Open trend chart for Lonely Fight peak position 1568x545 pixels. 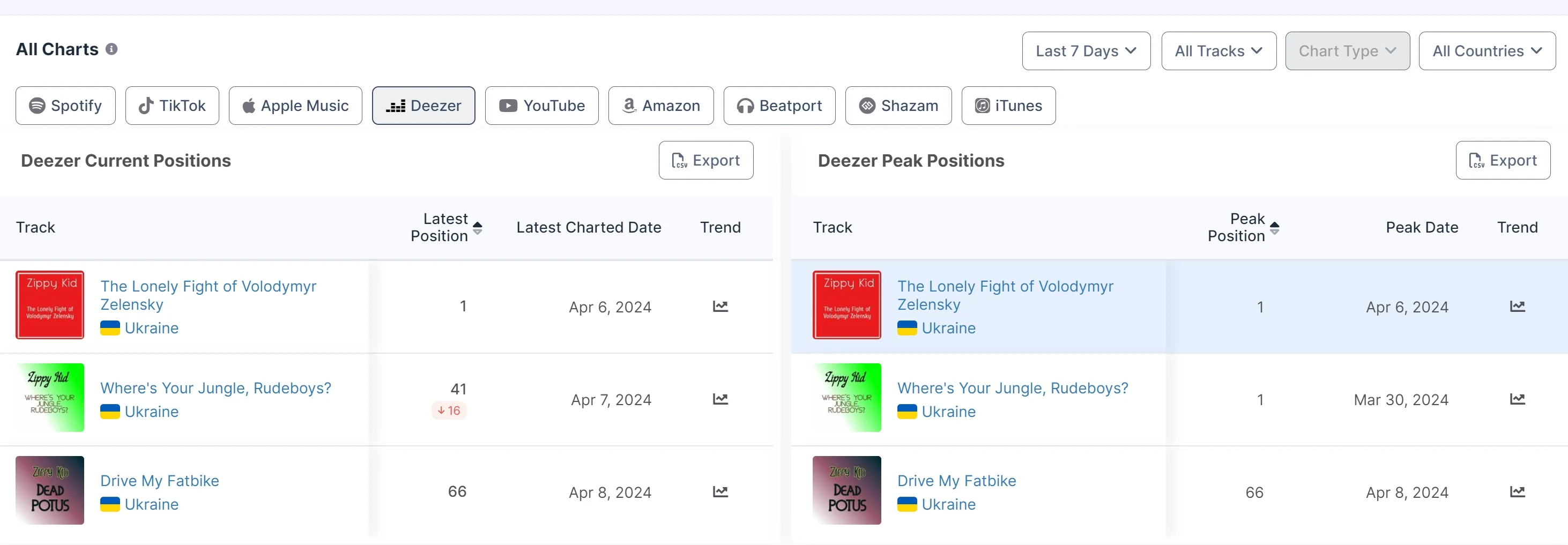(1517, 307)
